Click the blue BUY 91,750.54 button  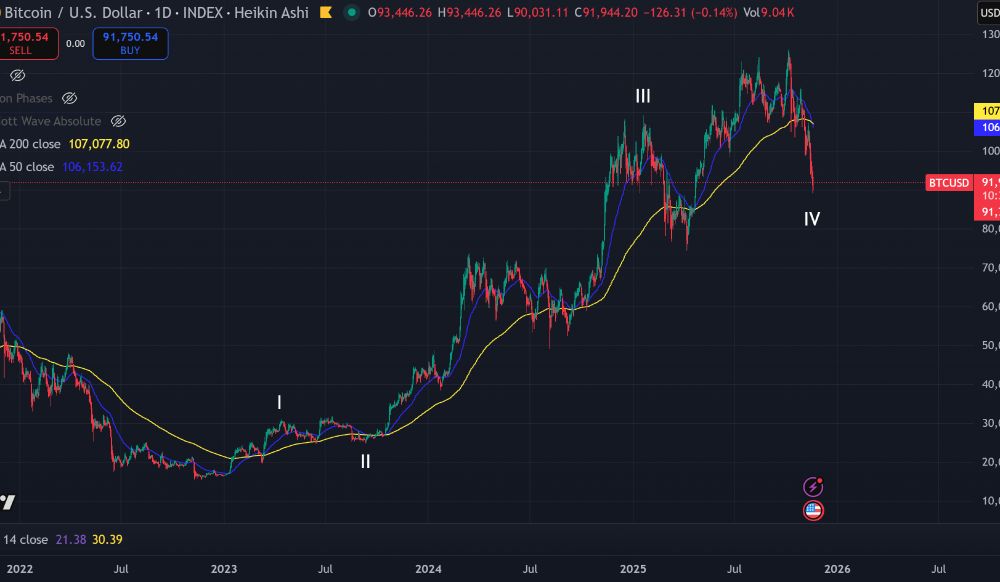pyautogui.click(x=130, y=43)
